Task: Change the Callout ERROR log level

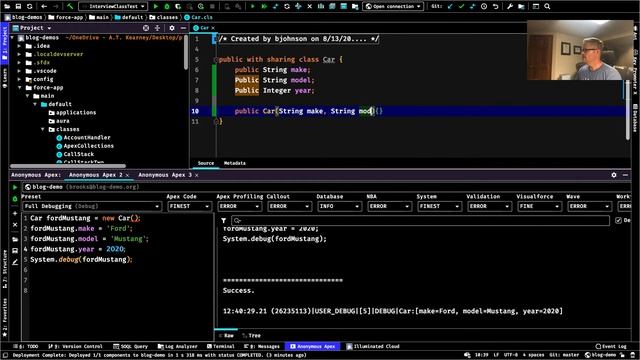Action: pyautogui.click(x=289, y=206)
